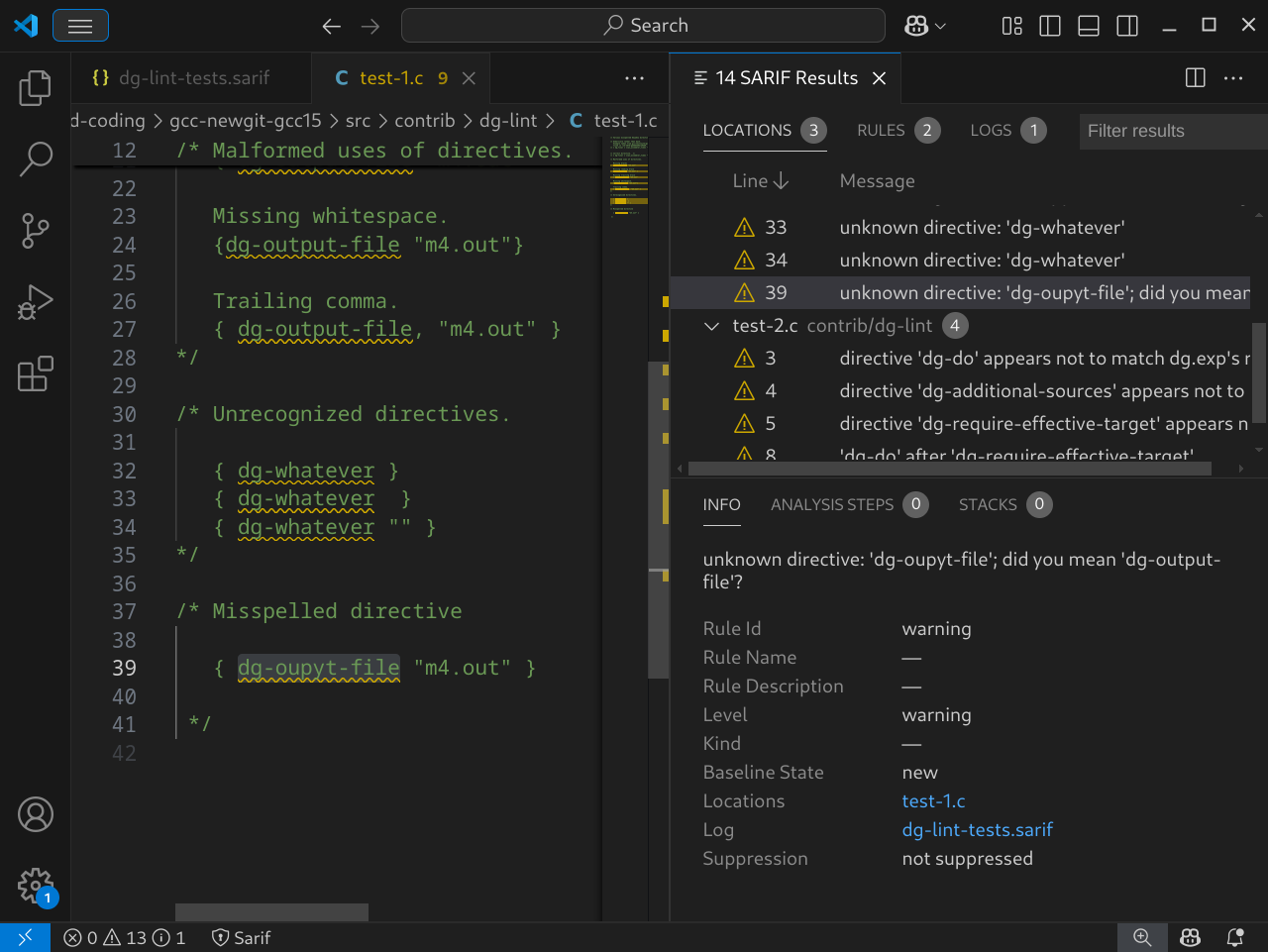
Task: Open the dg-lint-tests.sarif editor tab
Action: click(193, 78)
